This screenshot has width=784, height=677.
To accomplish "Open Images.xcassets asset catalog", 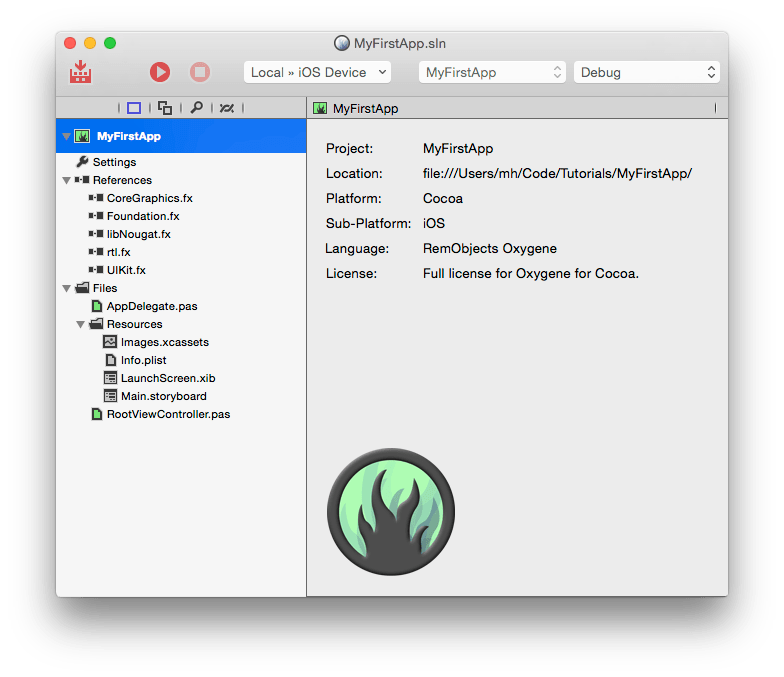I will pos(165,342).
